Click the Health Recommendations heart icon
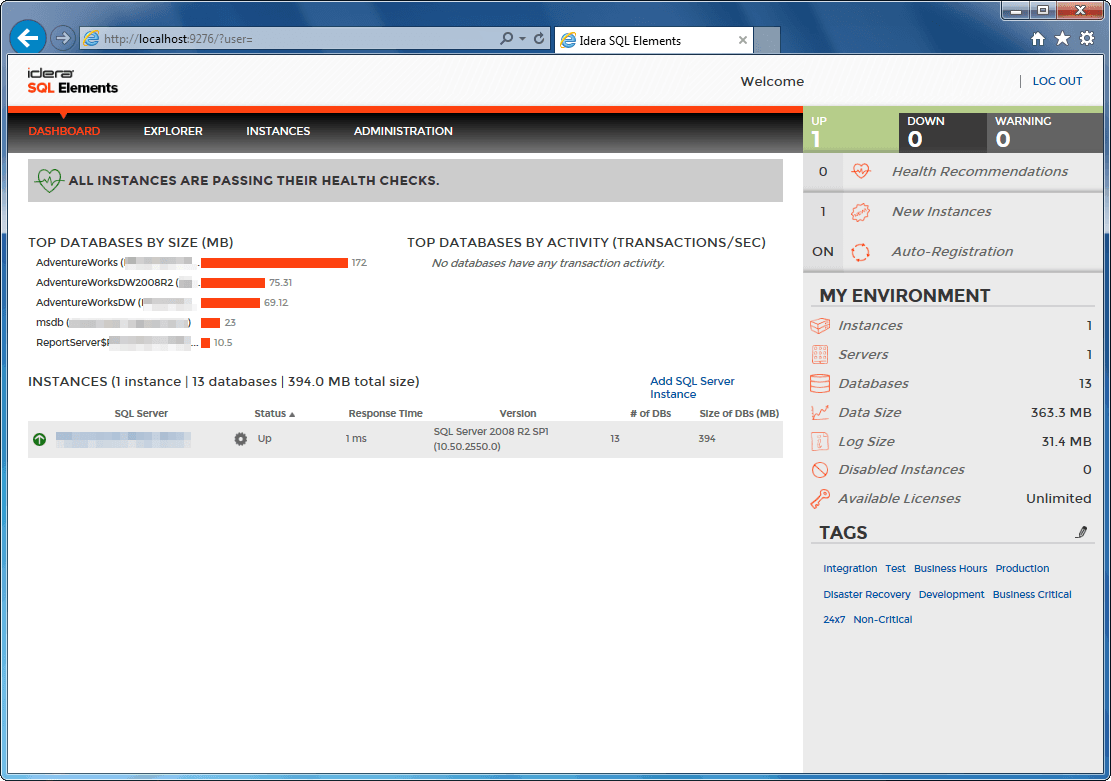This screenshot has width=1111, height=781. (861, 172)
